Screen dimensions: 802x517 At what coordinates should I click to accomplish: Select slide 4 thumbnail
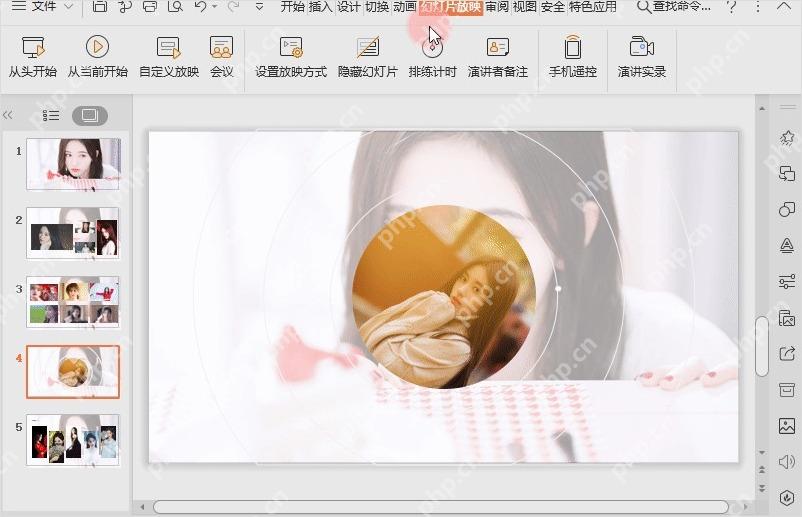[73, 372]
